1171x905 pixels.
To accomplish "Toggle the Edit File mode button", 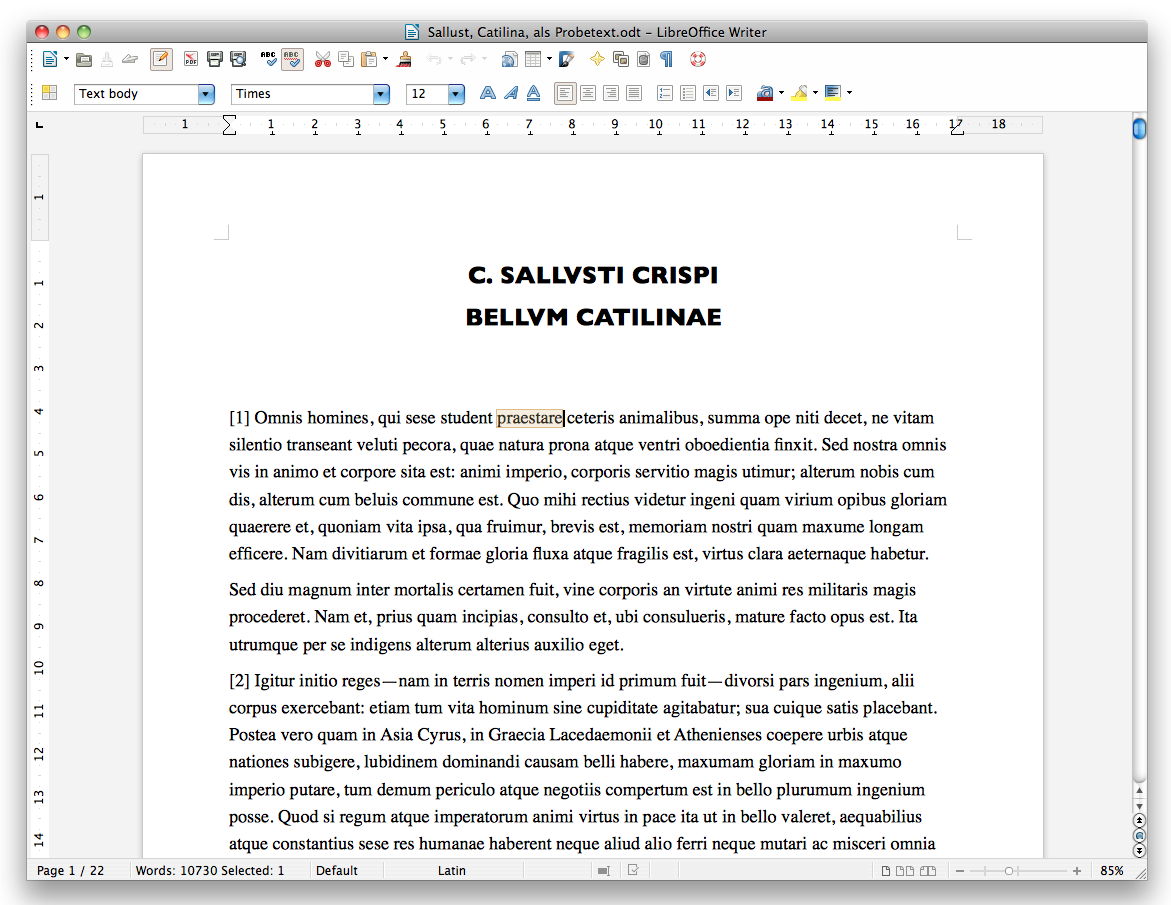I will click(161, 60).
